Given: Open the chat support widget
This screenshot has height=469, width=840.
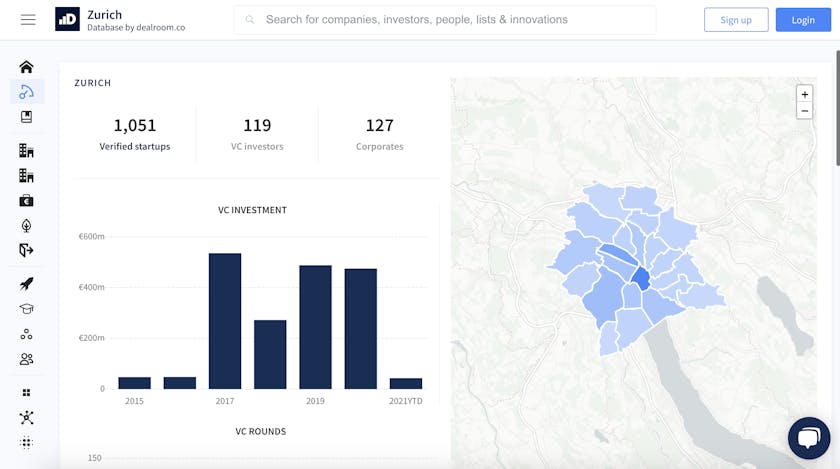Looking at the screenshot, I should click(x=808, y=438).
